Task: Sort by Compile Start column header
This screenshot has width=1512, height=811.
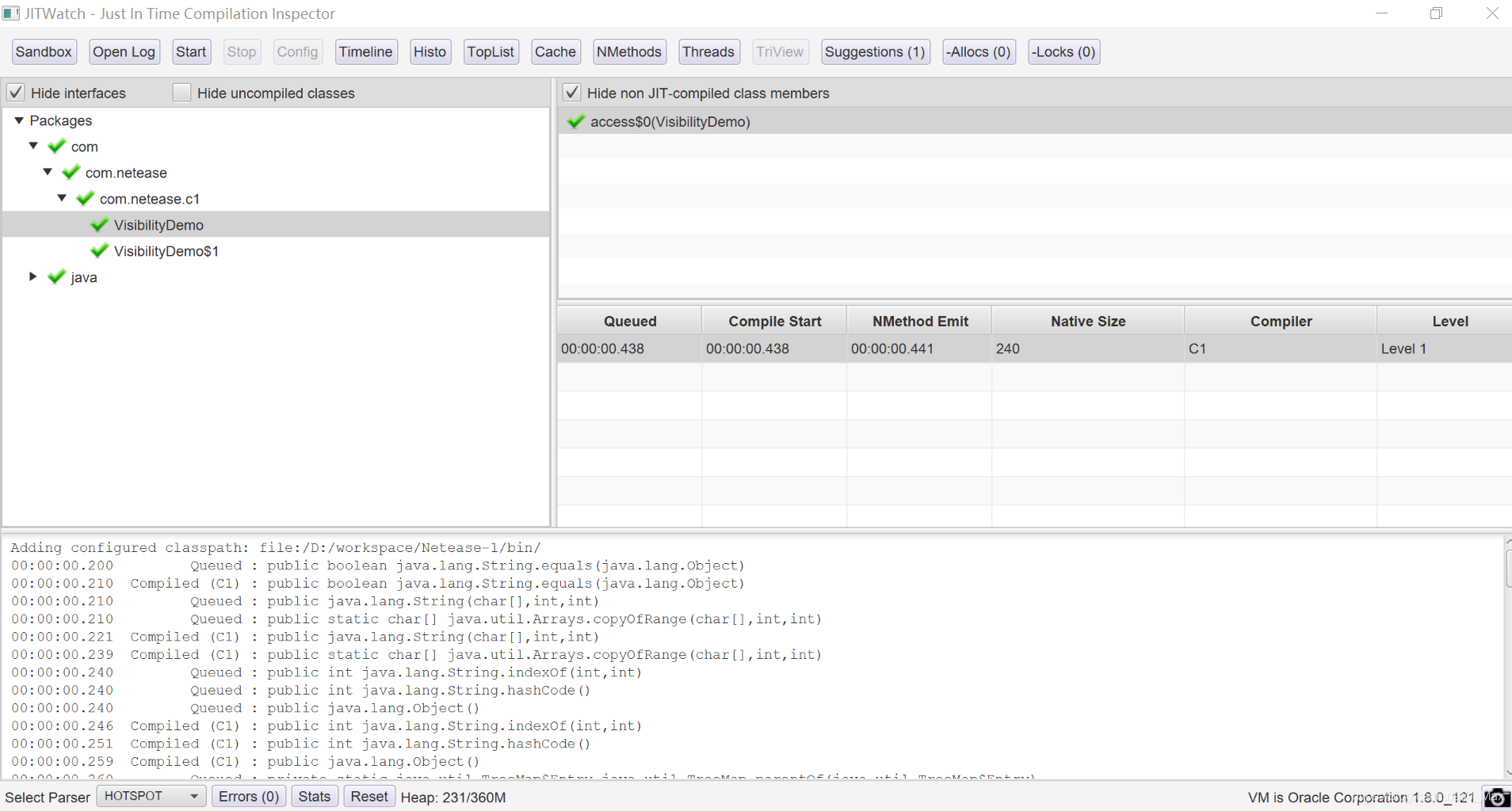Action: pyautogui.click(x=774, y=321)
